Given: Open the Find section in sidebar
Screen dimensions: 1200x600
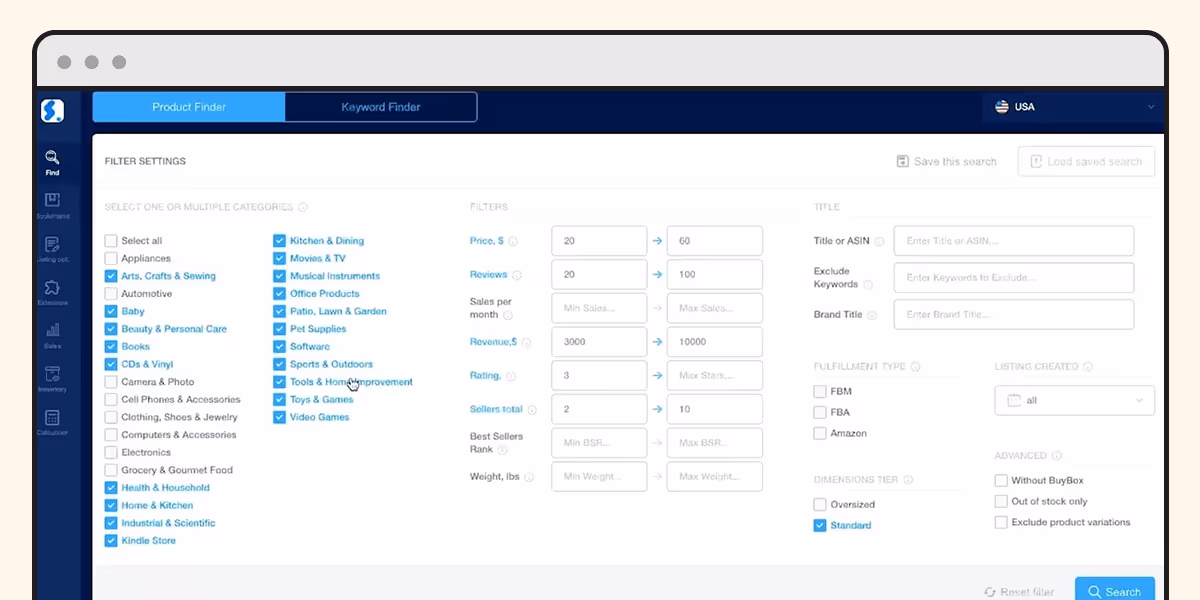Looking at the screenshot, I should [x=52, y=163].
